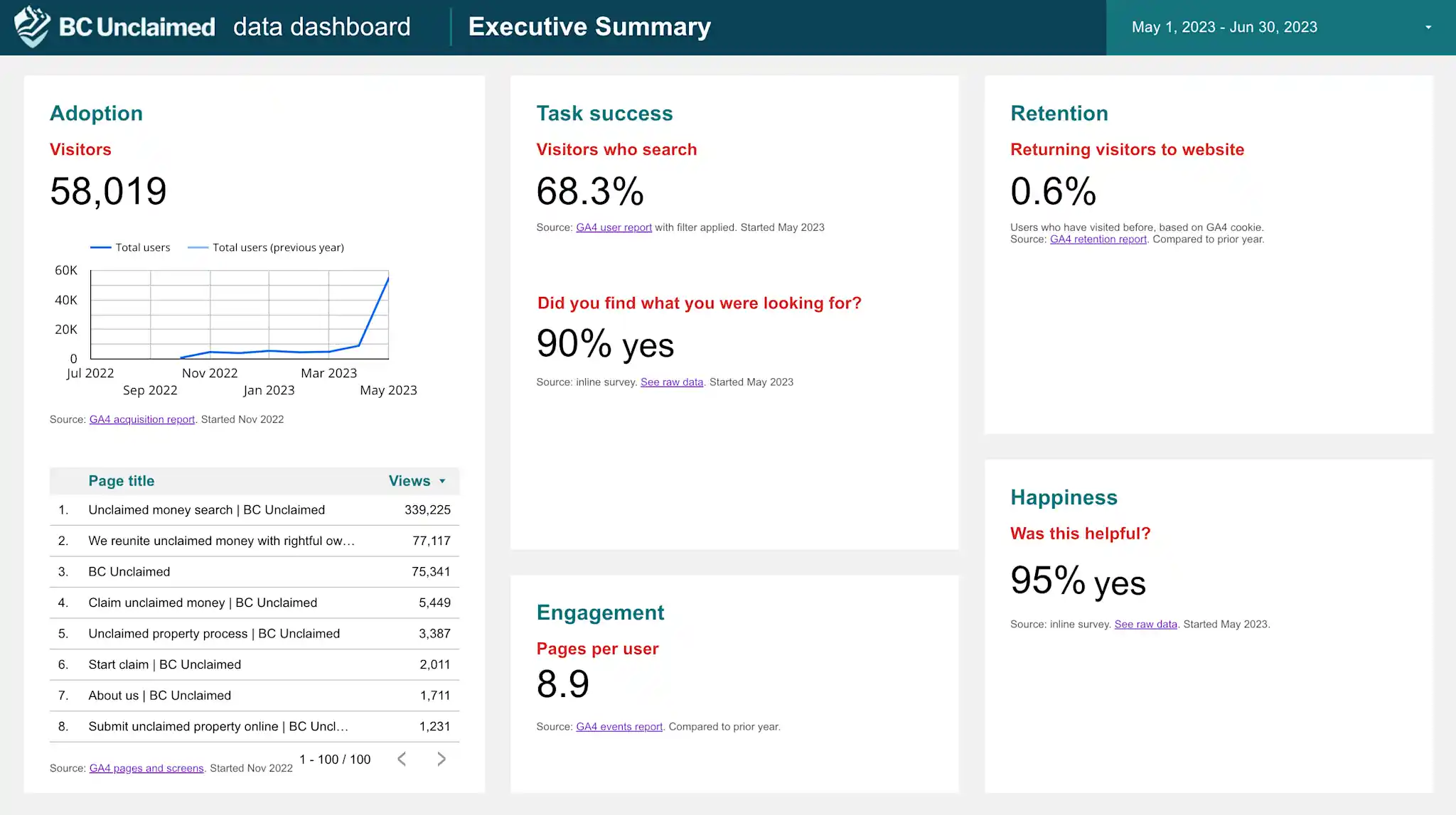Open GA4 pages and screens link
The image size is (1456, 815).
(x=146, y=768)
